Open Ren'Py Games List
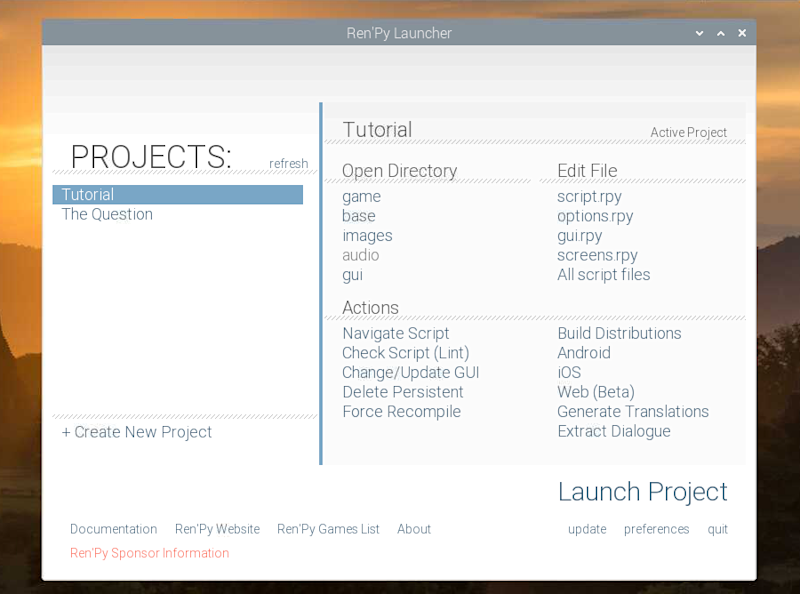 pos(328,529)
